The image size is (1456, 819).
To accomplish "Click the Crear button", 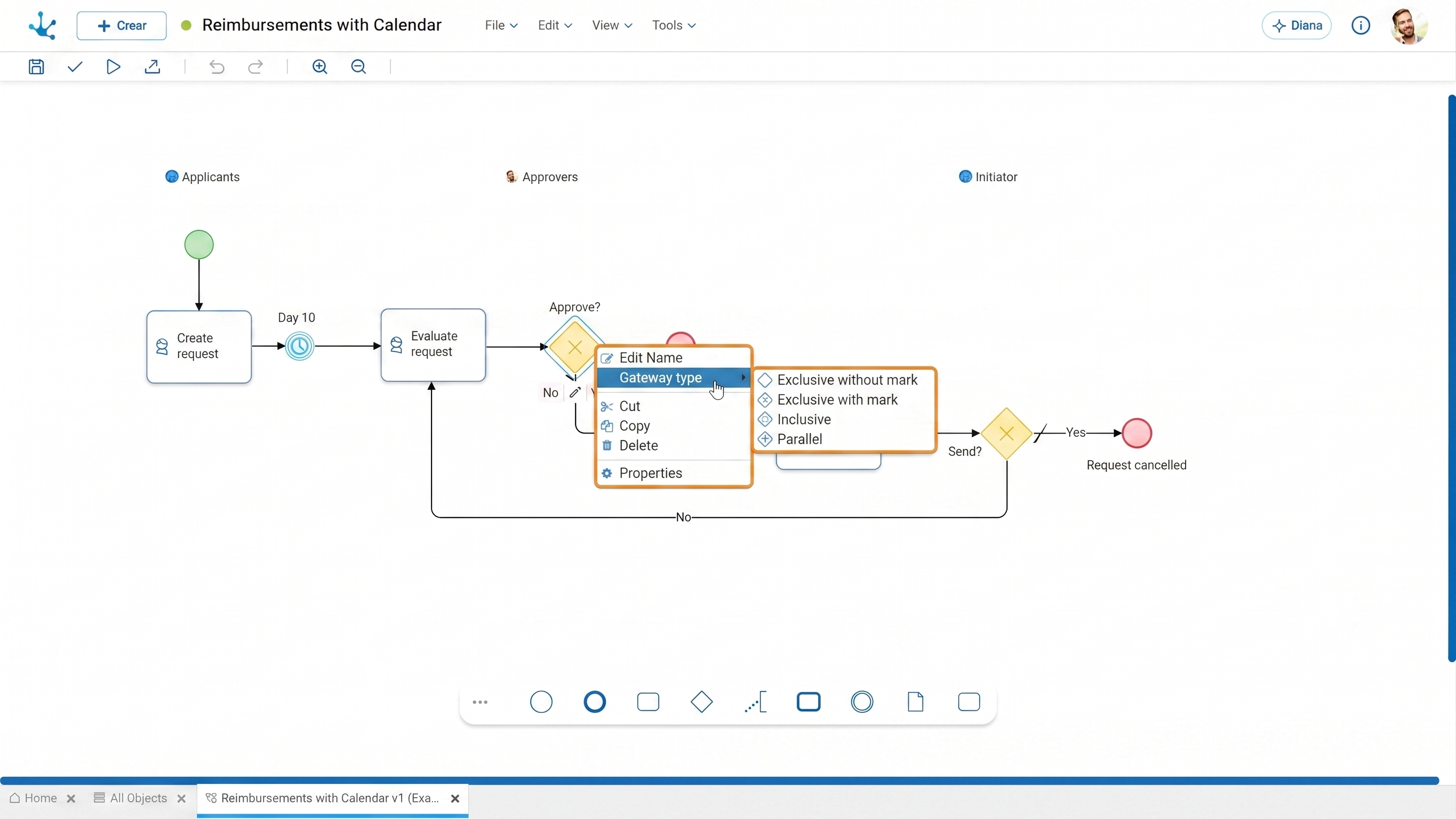I will click(122, 26).
